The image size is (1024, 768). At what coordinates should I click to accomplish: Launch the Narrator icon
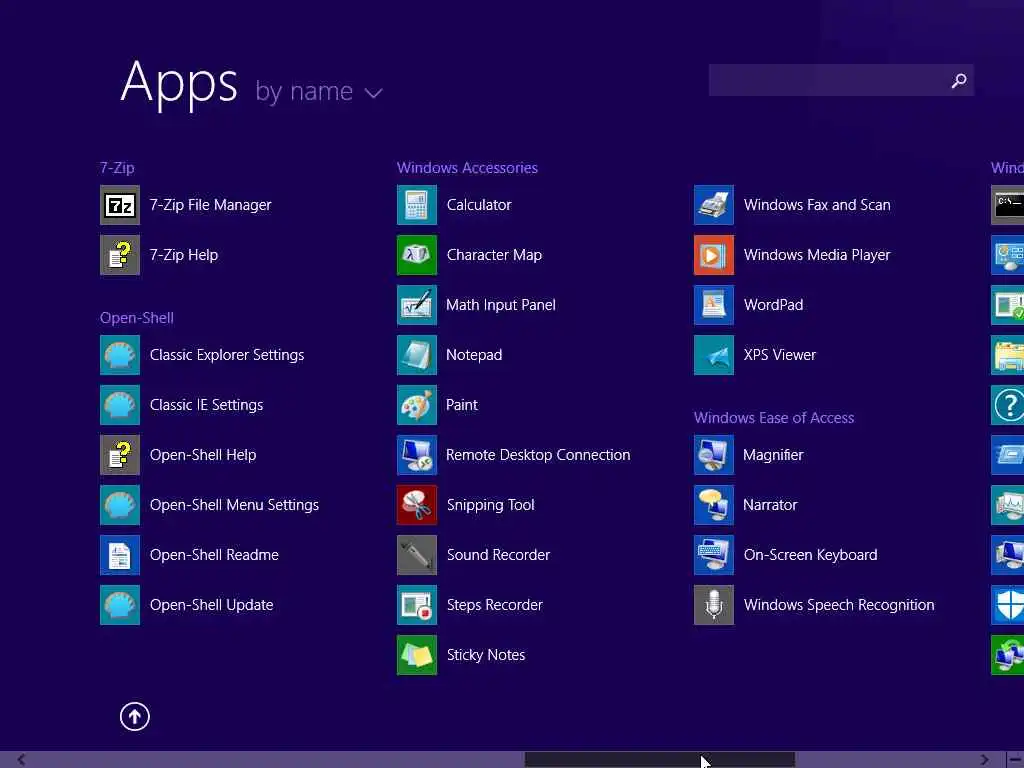[714, 505]
